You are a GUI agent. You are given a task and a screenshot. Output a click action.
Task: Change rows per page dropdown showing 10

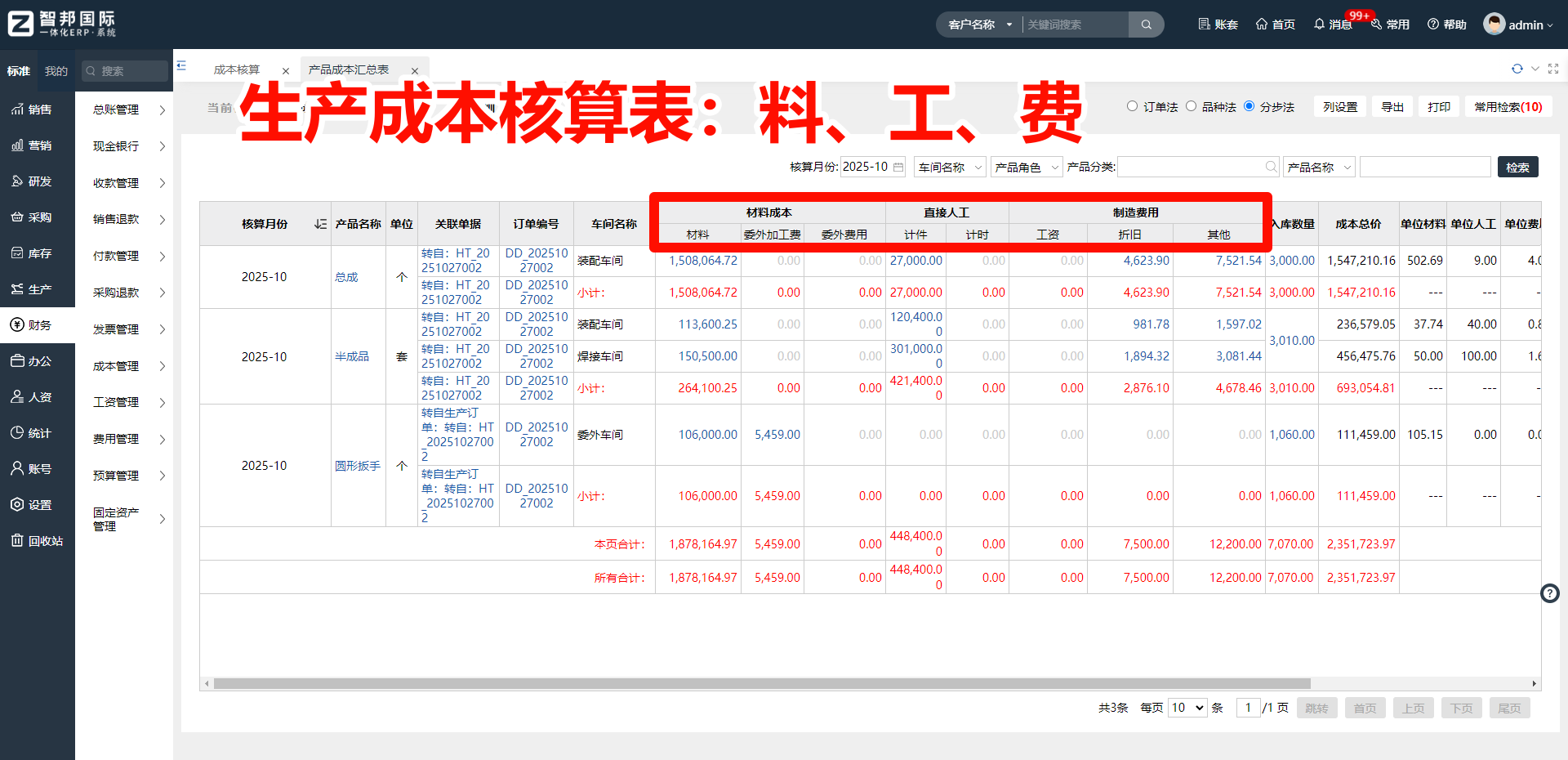click(1187, 708)
